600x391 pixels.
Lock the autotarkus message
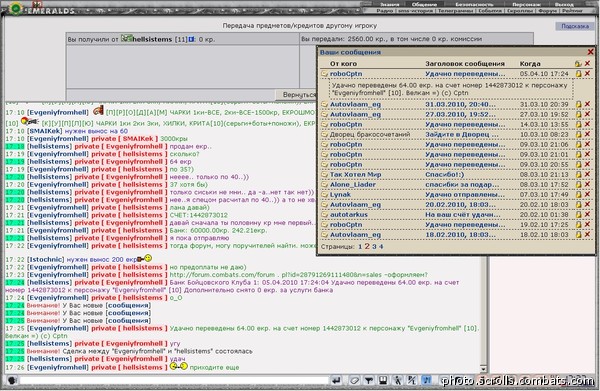click(579, 214)
